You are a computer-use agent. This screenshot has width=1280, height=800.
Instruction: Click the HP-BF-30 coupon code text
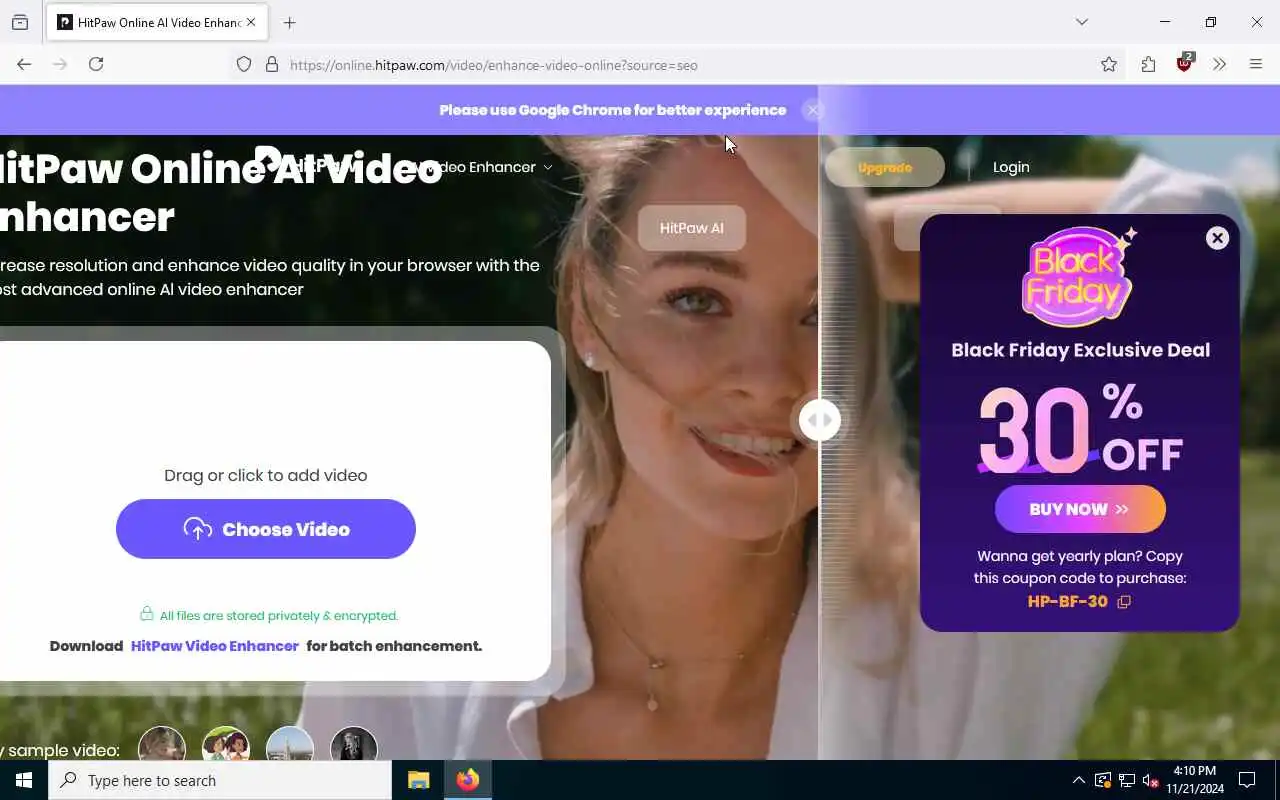click(1068, 602)
